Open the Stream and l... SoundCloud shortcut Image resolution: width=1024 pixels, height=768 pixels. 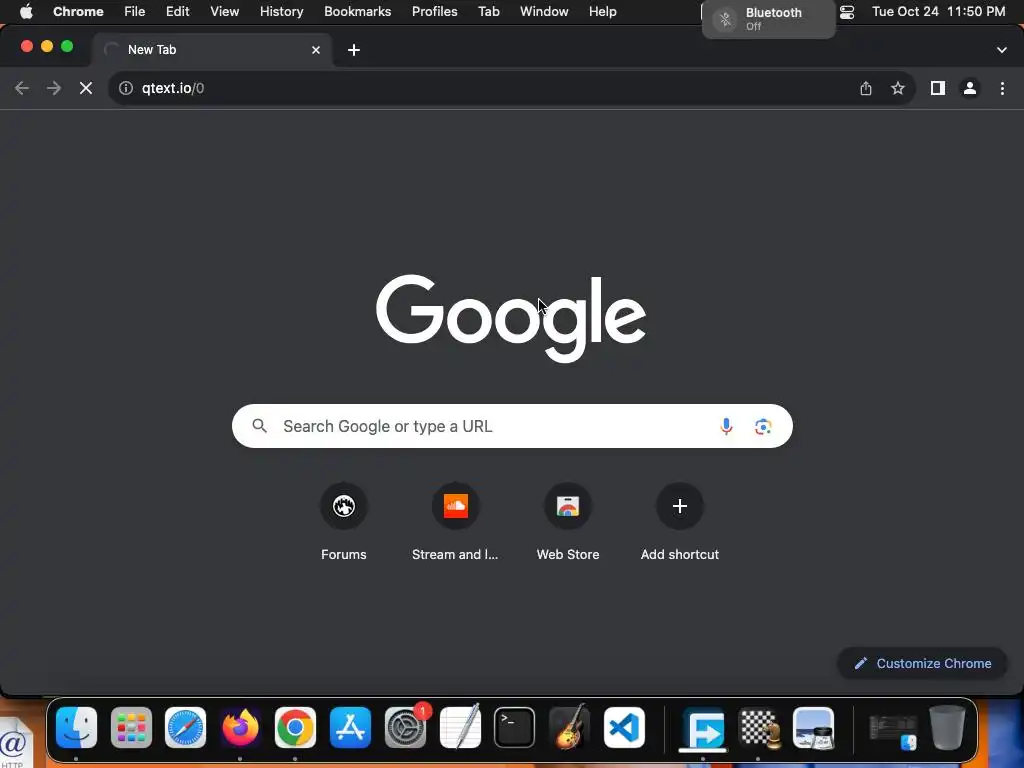455,521
